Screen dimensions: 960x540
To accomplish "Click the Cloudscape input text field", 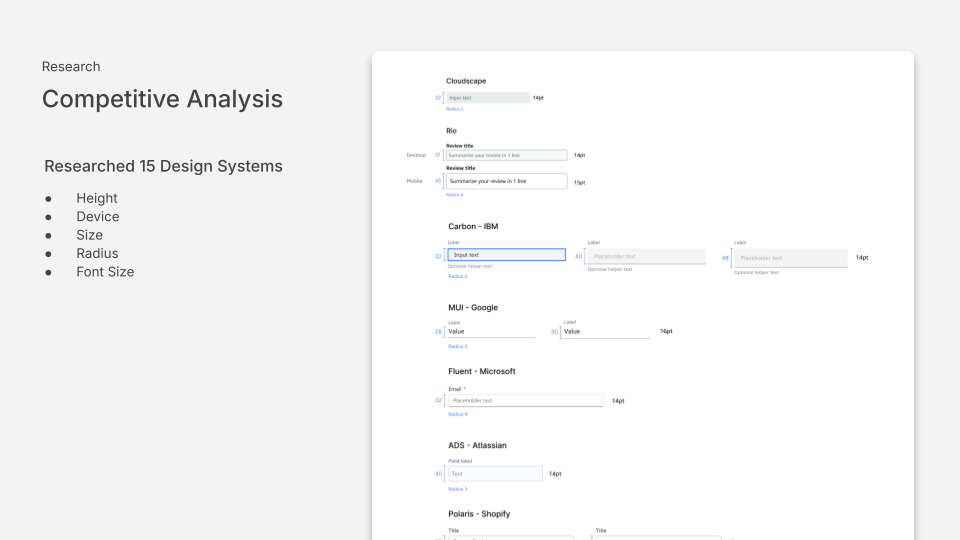I will 487,98.
